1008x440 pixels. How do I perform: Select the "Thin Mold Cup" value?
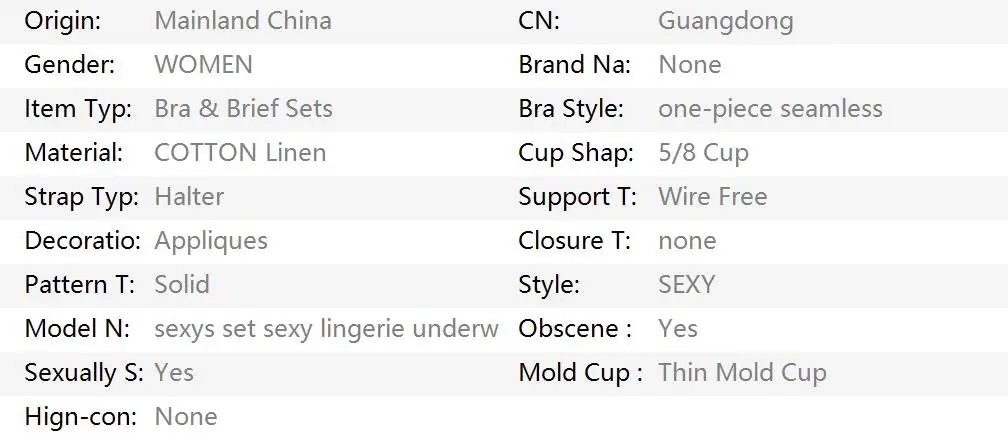pyautogui.click(x=742, y=373)
